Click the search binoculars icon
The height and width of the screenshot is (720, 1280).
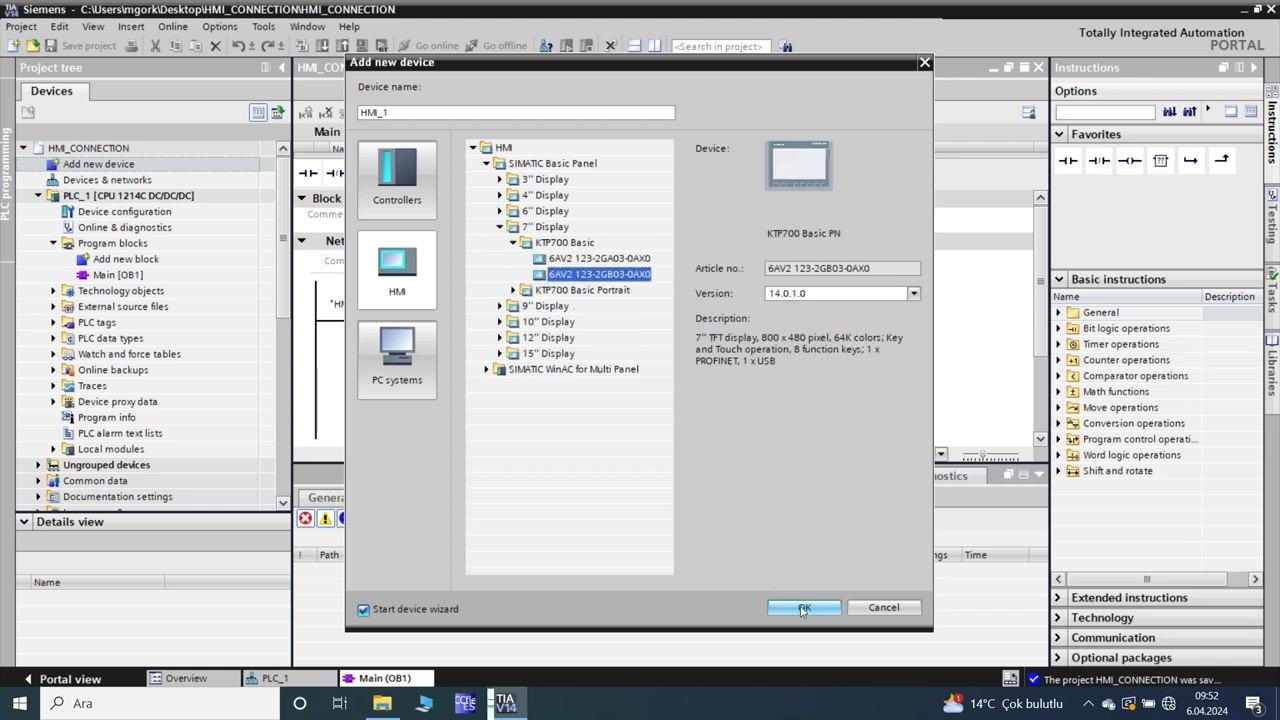(786, 46)
